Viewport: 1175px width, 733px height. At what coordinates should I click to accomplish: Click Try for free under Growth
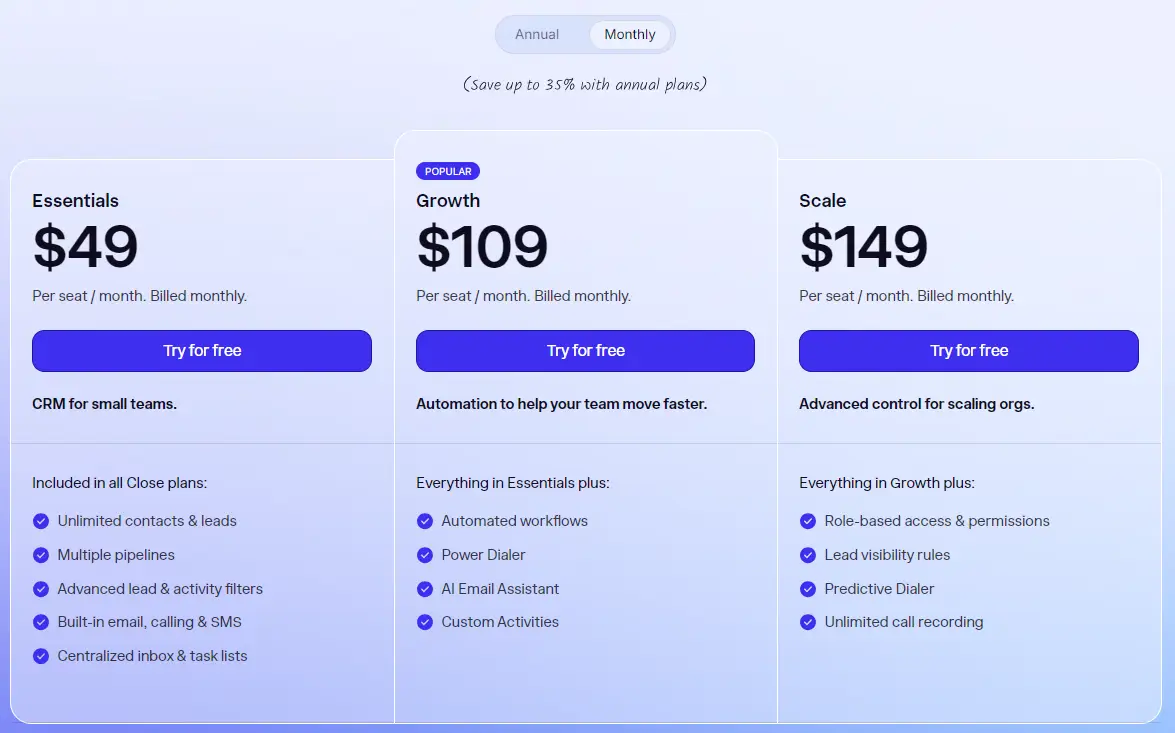pos(585,351)
